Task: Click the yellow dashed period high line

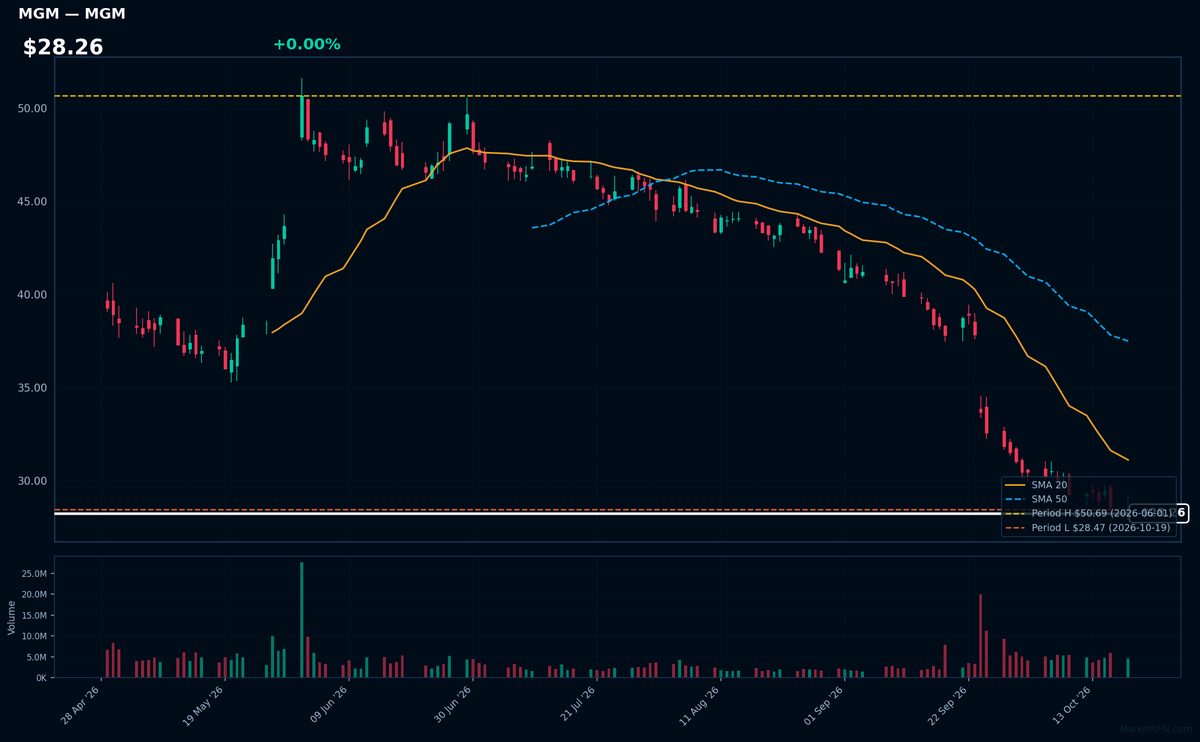Action: 617,96
